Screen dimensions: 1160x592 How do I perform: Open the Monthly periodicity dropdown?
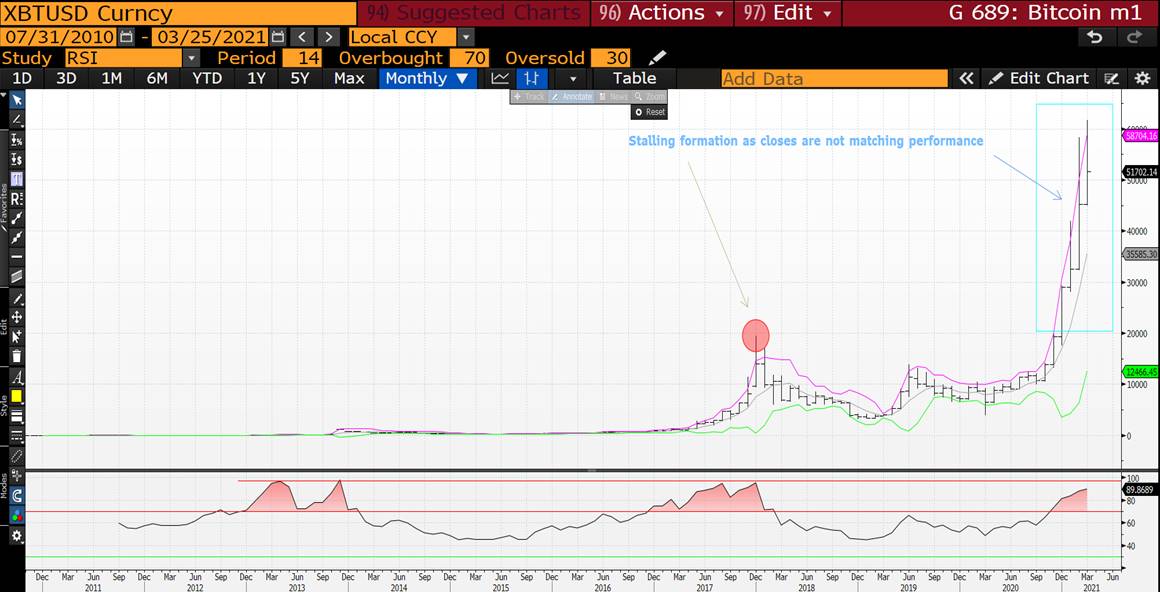(428, 78)
